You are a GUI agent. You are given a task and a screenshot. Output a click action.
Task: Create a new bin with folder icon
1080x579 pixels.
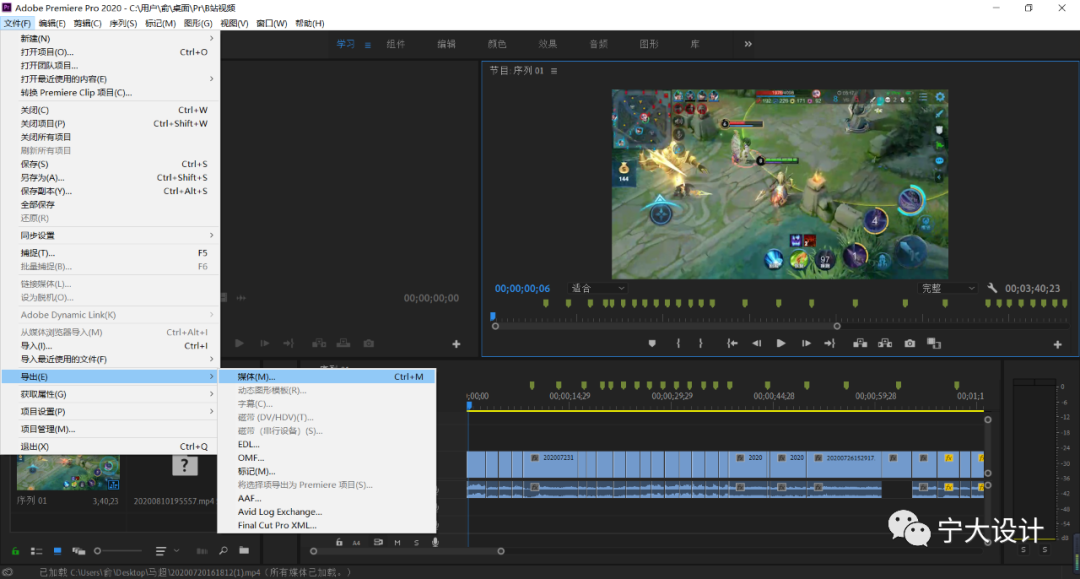[244, 550]
